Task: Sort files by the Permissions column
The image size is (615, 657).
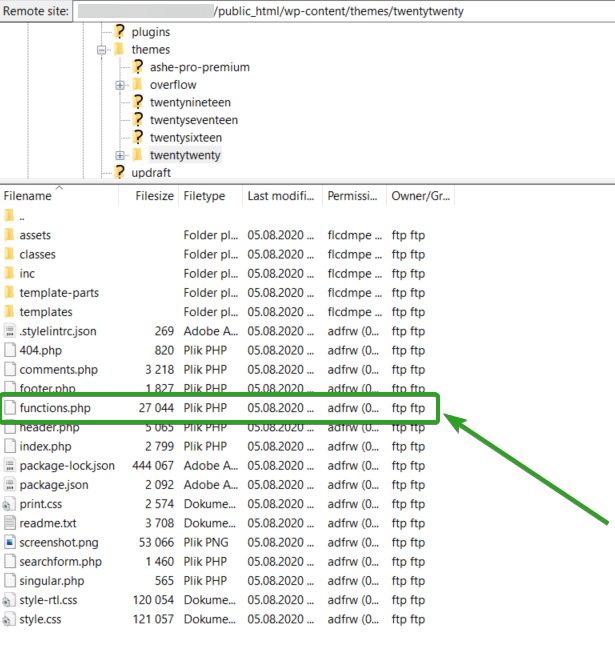Action: [354, 196]
